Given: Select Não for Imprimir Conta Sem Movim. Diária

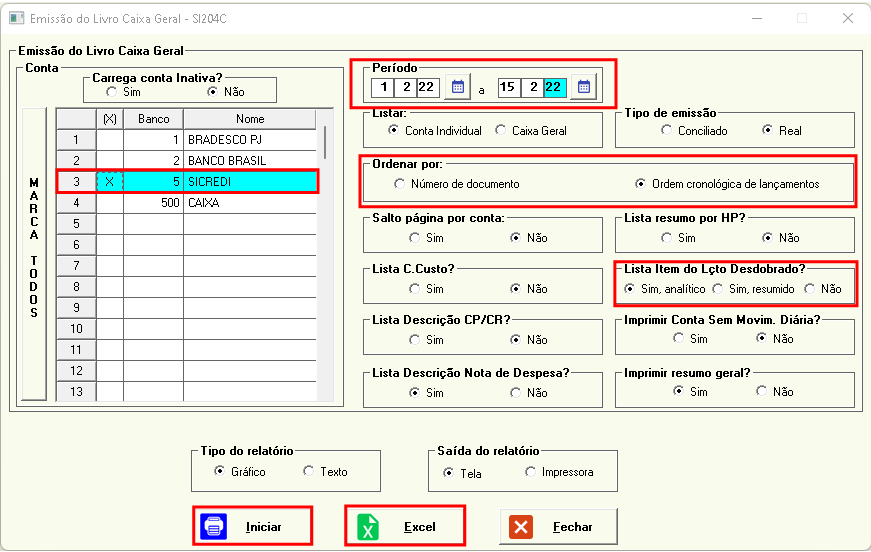Looking at the screenshot, I should [762, 338].
